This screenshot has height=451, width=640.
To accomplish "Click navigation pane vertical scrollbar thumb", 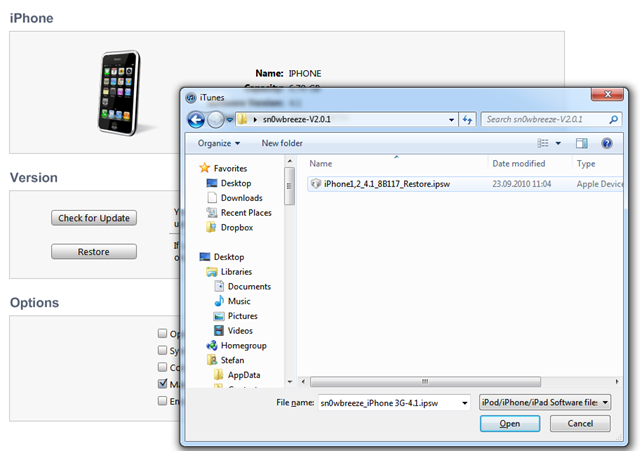I will 289,186.
